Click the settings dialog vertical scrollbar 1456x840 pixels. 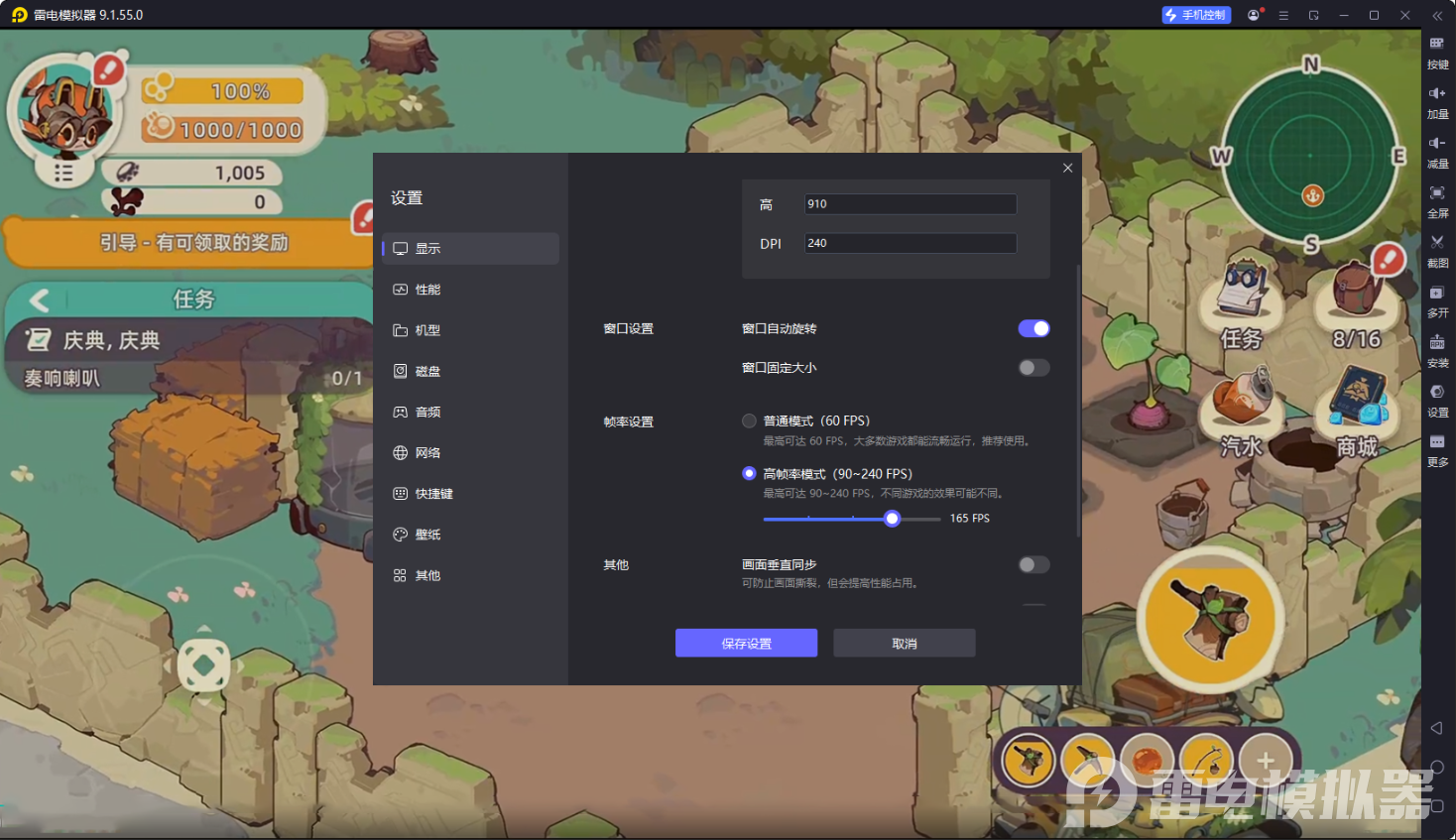coord(1078,402)
